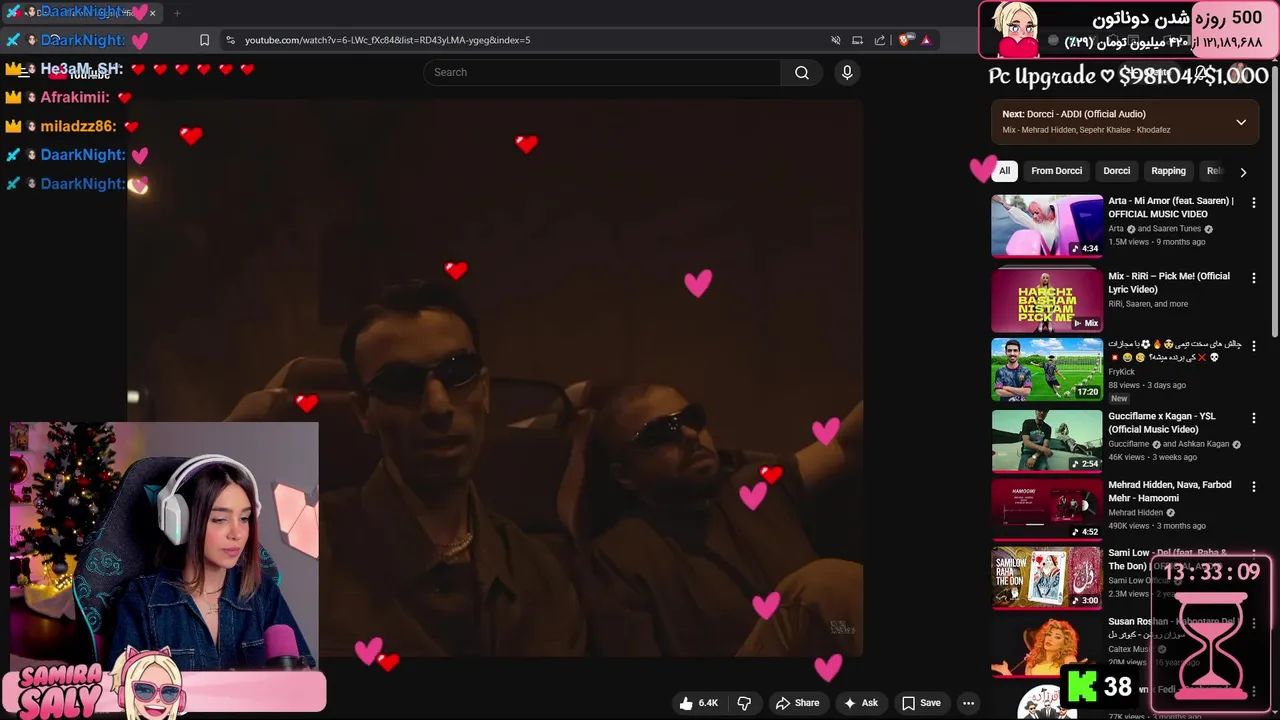Click the magnifier search button
This screenshot has height=720, width=1280.
[x=802, y=72]
